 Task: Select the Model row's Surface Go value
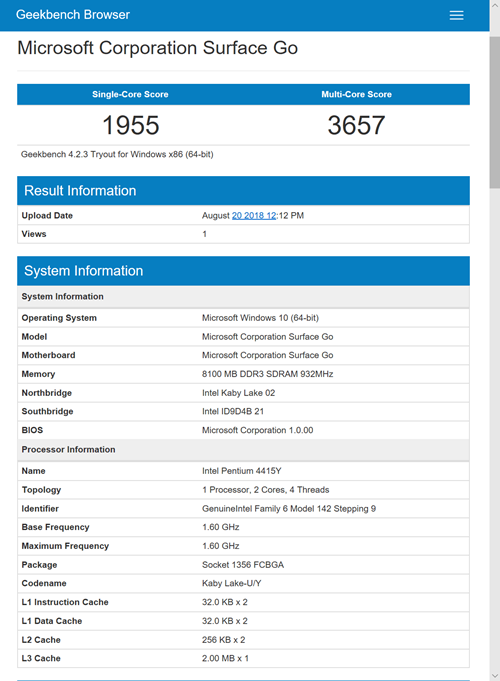[268, 337]
